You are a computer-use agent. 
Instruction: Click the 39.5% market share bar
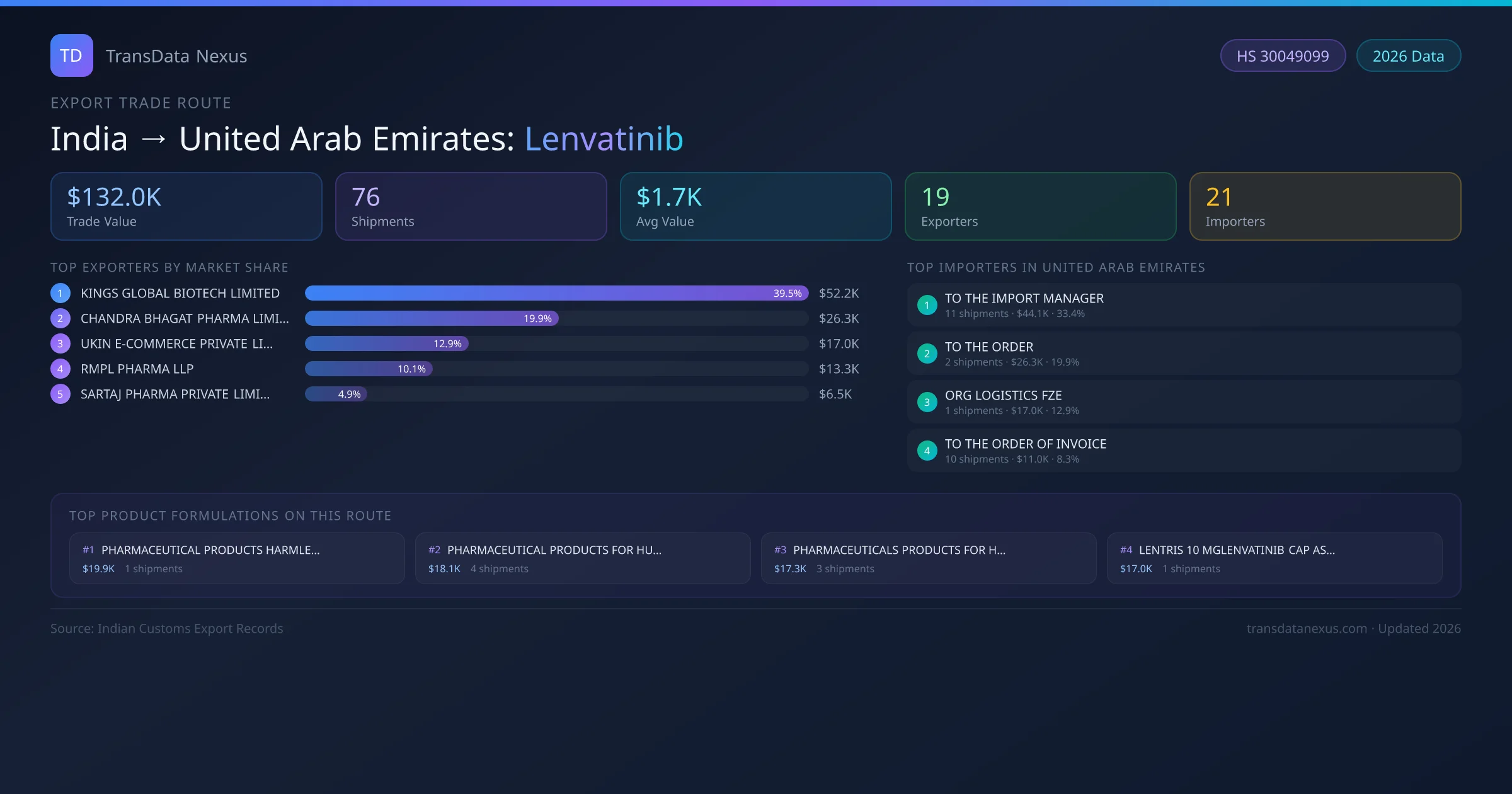pyautogui.click(x=556, y=293)
